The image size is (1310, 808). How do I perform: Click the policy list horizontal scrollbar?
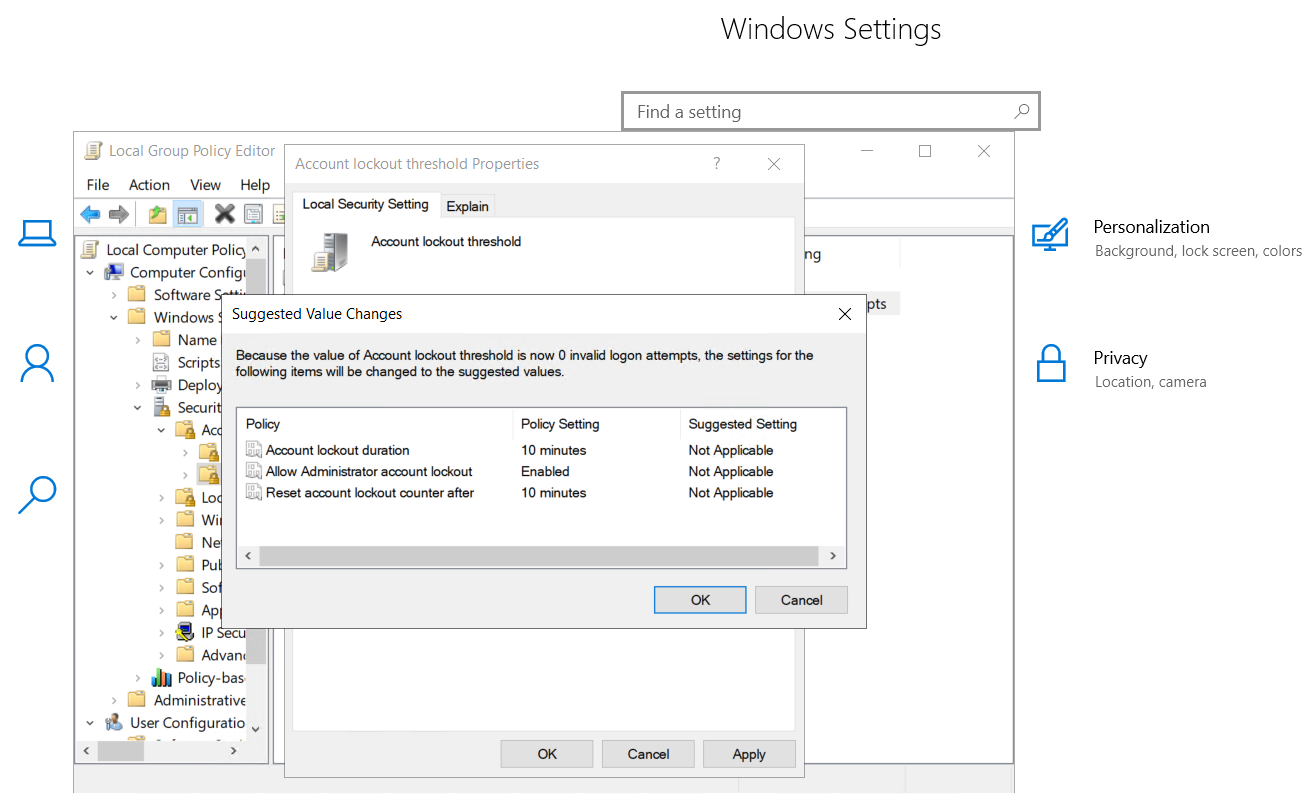click(538, 557)
